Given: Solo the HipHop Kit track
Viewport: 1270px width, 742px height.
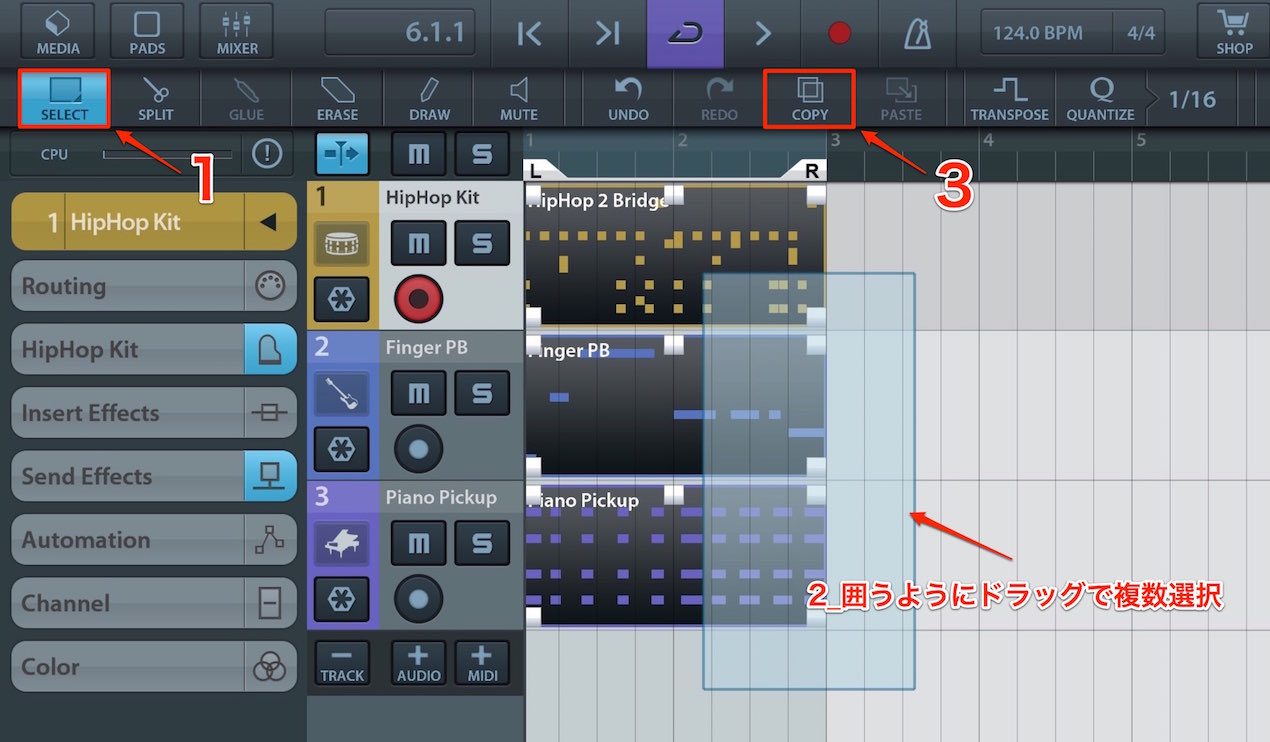Looking at the screenshot, I should [x=482, y=244].
